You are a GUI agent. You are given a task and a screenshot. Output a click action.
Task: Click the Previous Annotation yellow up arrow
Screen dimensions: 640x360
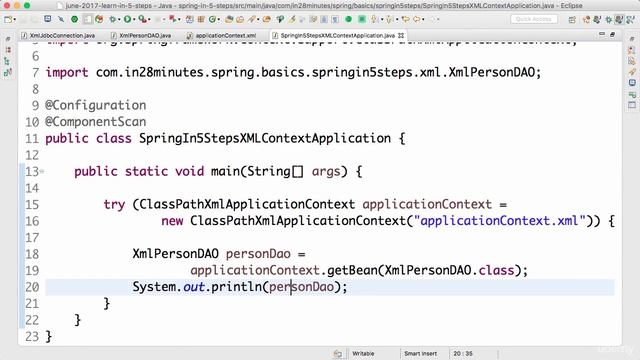click(x=389, y=19)
